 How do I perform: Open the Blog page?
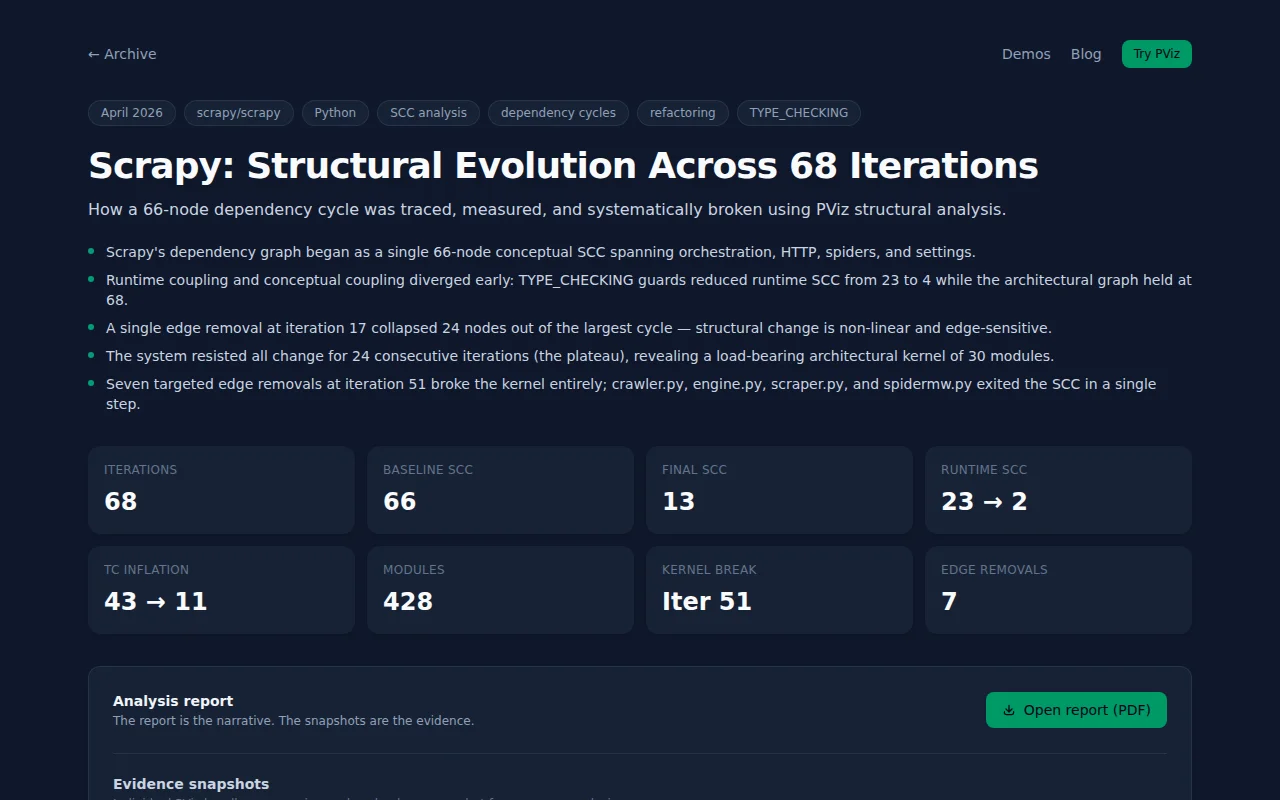pyautogui.click(x=1086, y=54)
